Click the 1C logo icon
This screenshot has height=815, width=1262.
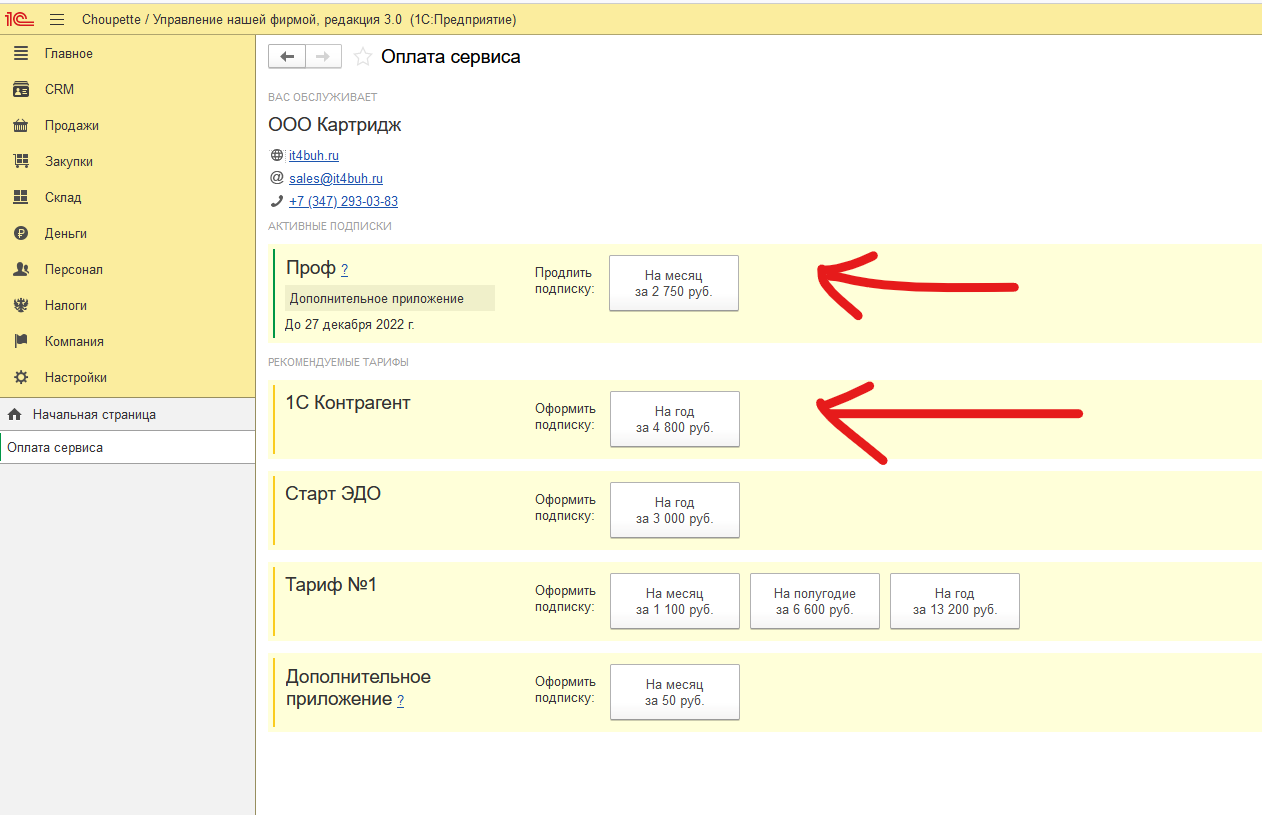pos(20,20)
